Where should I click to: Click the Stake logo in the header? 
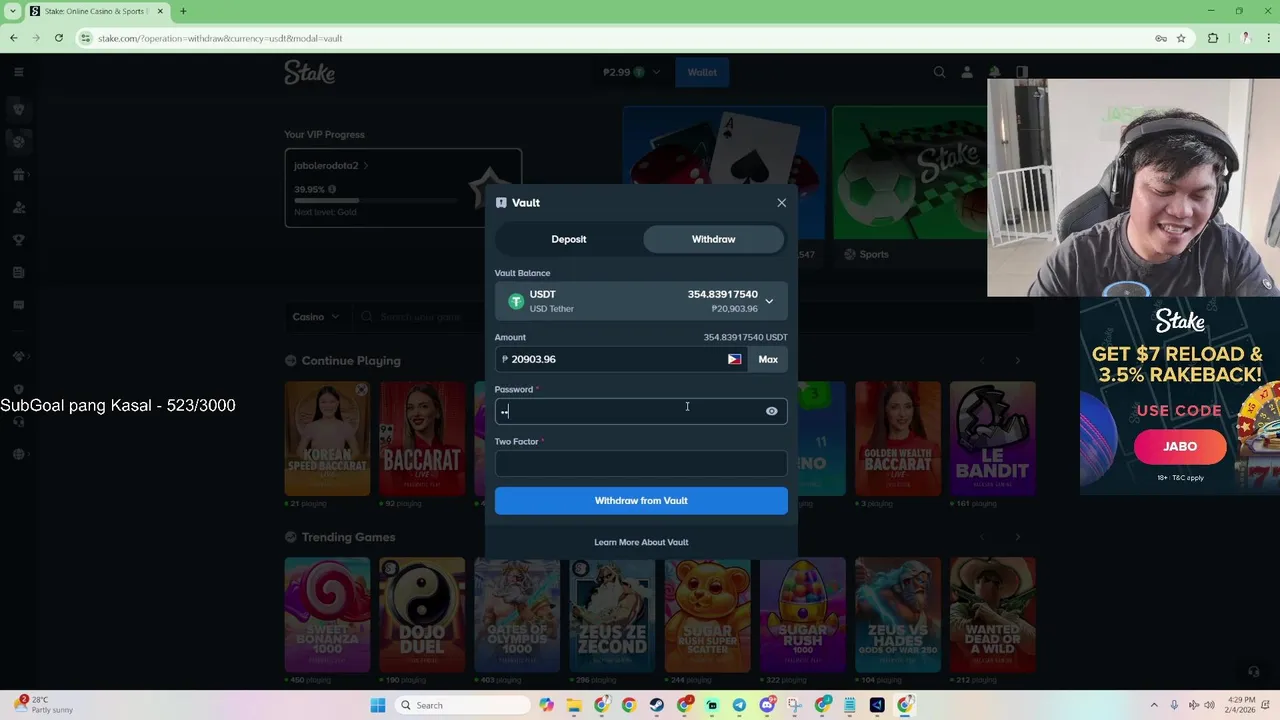pyautogui.click(x=310, y=72)
